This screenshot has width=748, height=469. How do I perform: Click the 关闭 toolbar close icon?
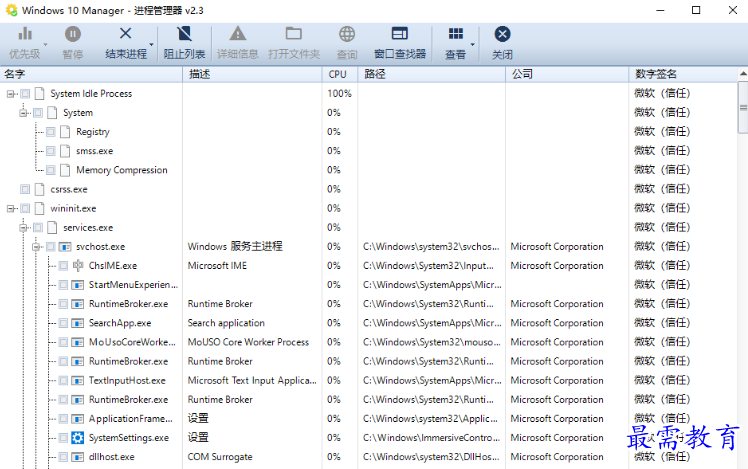pos(502,34)
